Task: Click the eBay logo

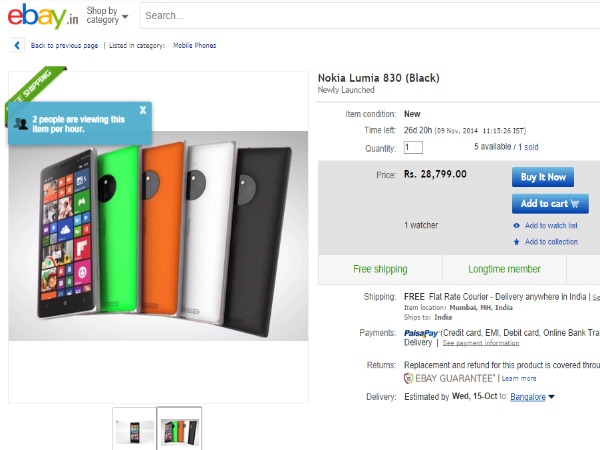Action: point(39,17)
